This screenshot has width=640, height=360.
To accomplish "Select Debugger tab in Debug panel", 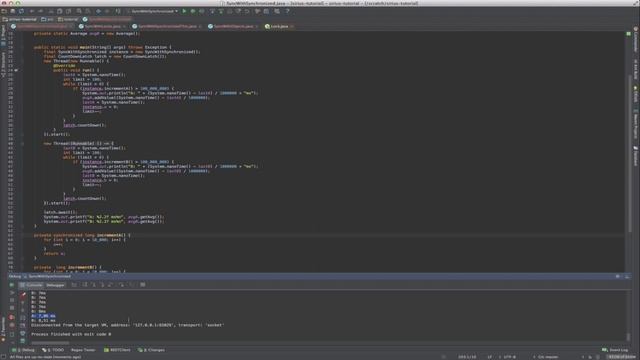I will pyautogui.click(x=55, y=285).
